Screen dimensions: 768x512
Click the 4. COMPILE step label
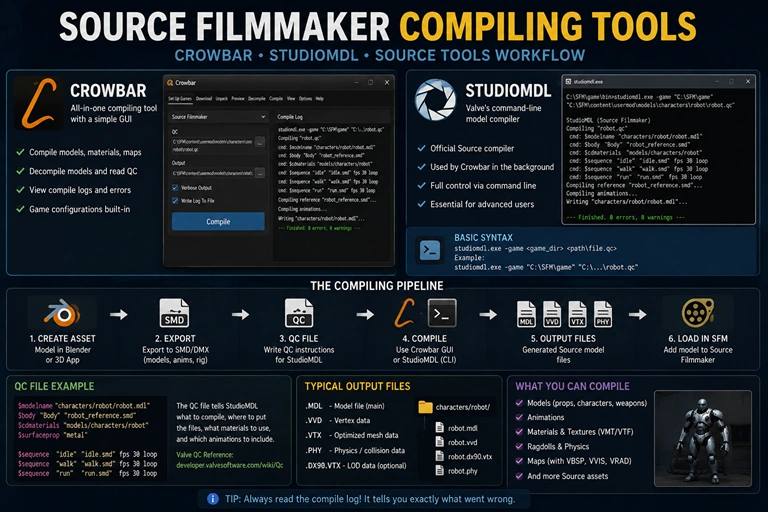pyautogui.click(x=424, y=339)
